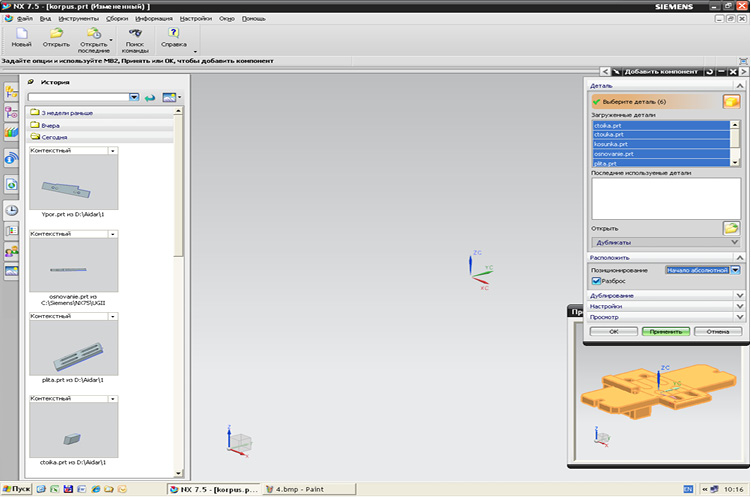Viewport: 751px width, 497px height.
Task: Select the History clock sidebar icon
Action: [11, 210]
